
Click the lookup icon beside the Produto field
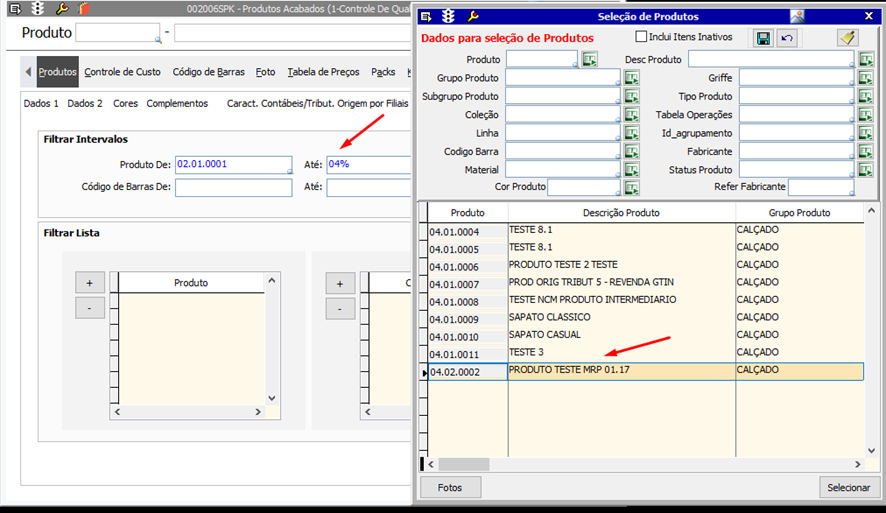click(589, 59)
